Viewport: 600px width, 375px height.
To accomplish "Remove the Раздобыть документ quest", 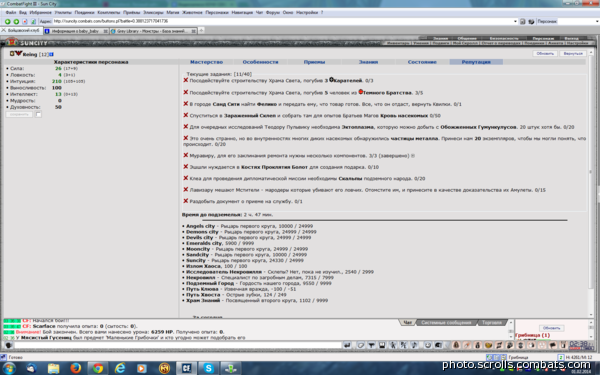I will 186,201.
